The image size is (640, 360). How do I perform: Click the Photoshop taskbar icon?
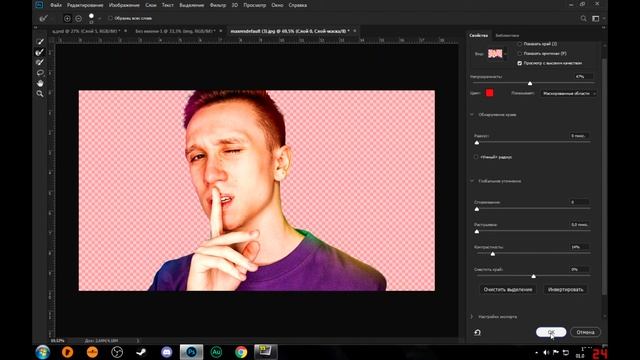pos(191,352)
